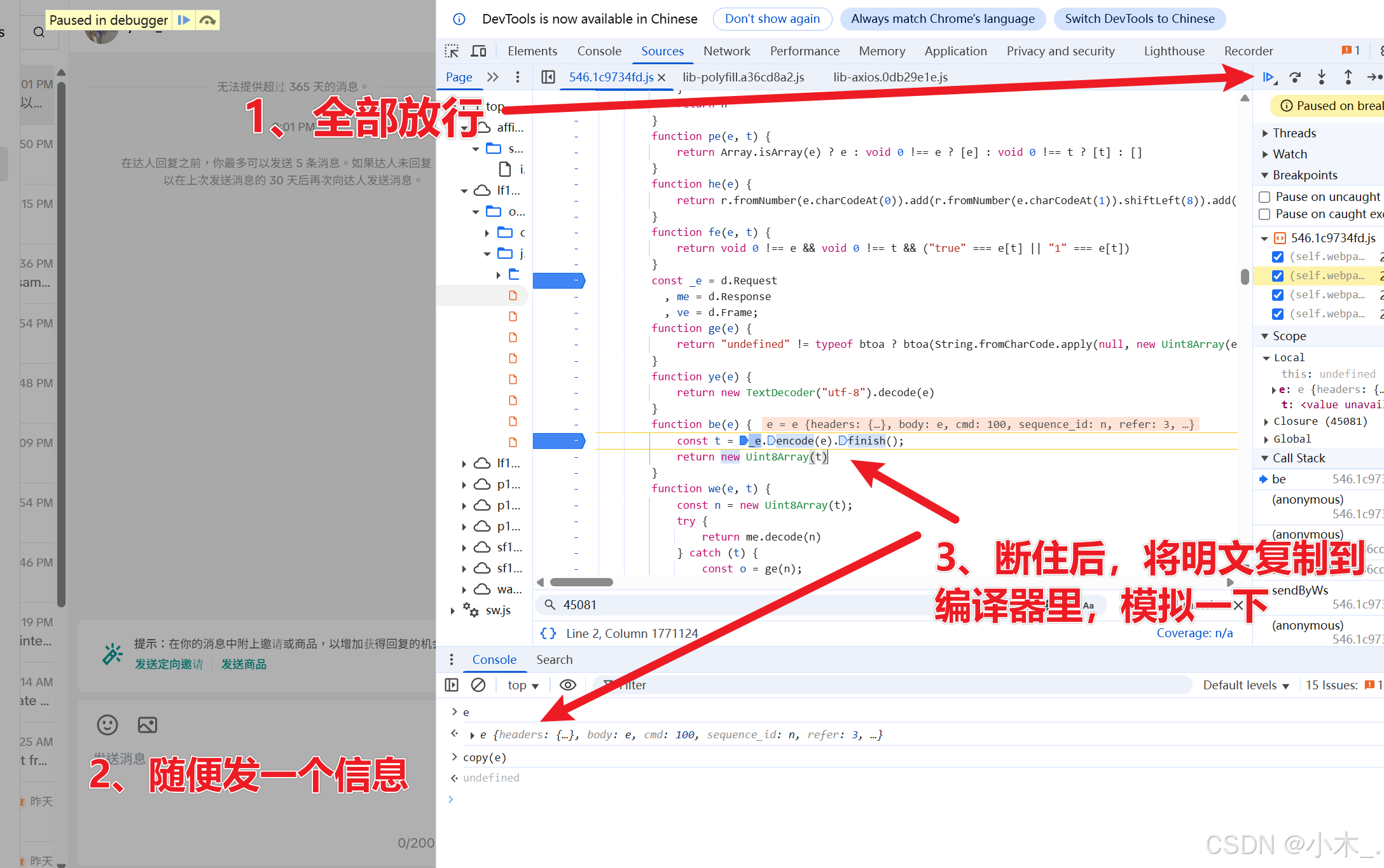Click the Don't show again button
Image resolution: width=1384 pixels, height=868 pixels.
(x=772, y=18)
